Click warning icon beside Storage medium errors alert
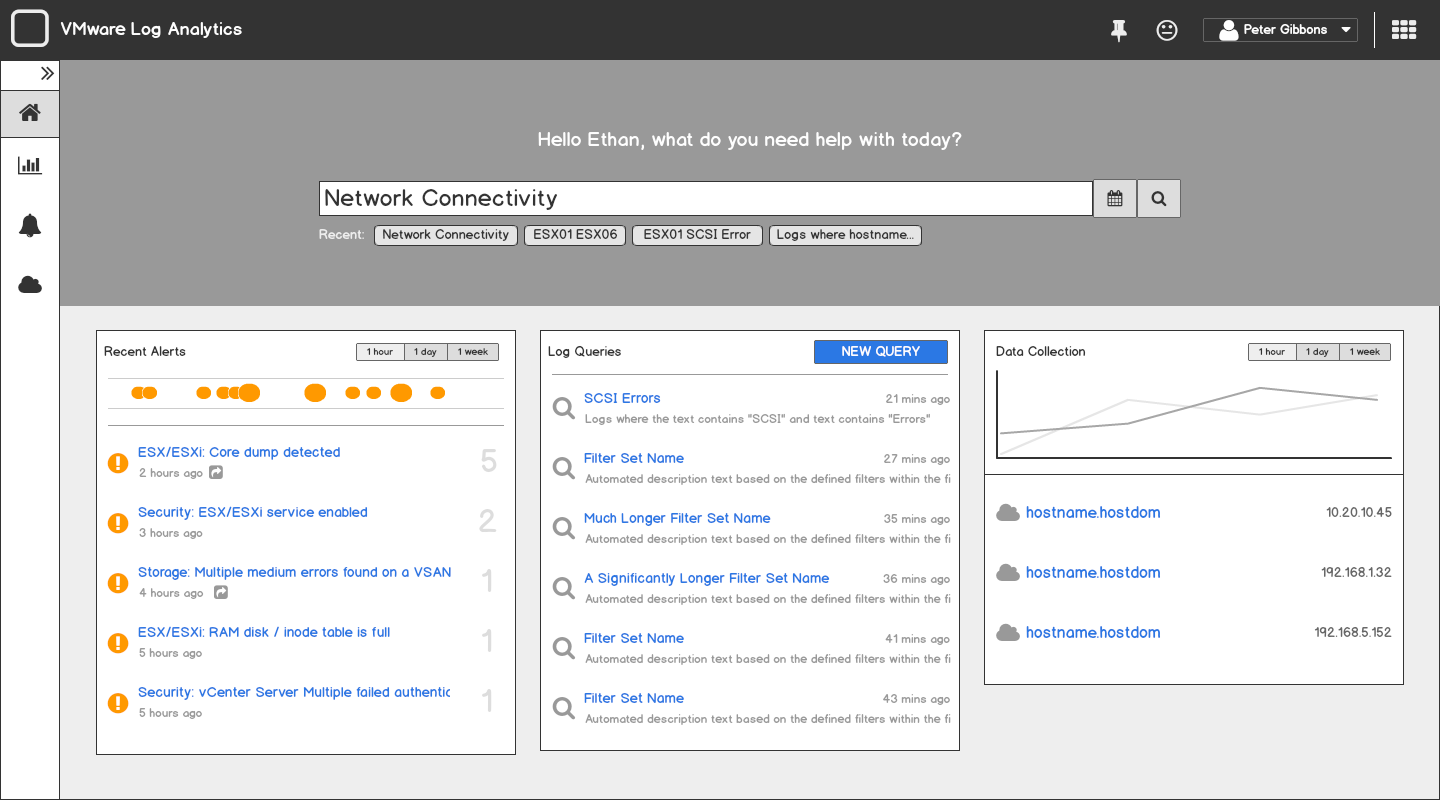Image resolution: width=1440 pixels, height=800 pixels. (x=118, y=583)
